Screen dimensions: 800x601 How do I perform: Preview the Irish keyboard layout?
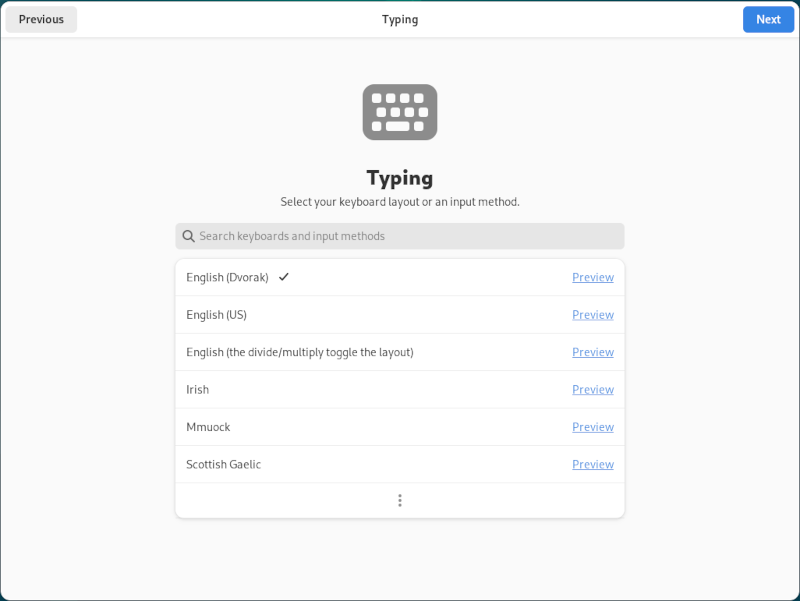tap(593, 390)
